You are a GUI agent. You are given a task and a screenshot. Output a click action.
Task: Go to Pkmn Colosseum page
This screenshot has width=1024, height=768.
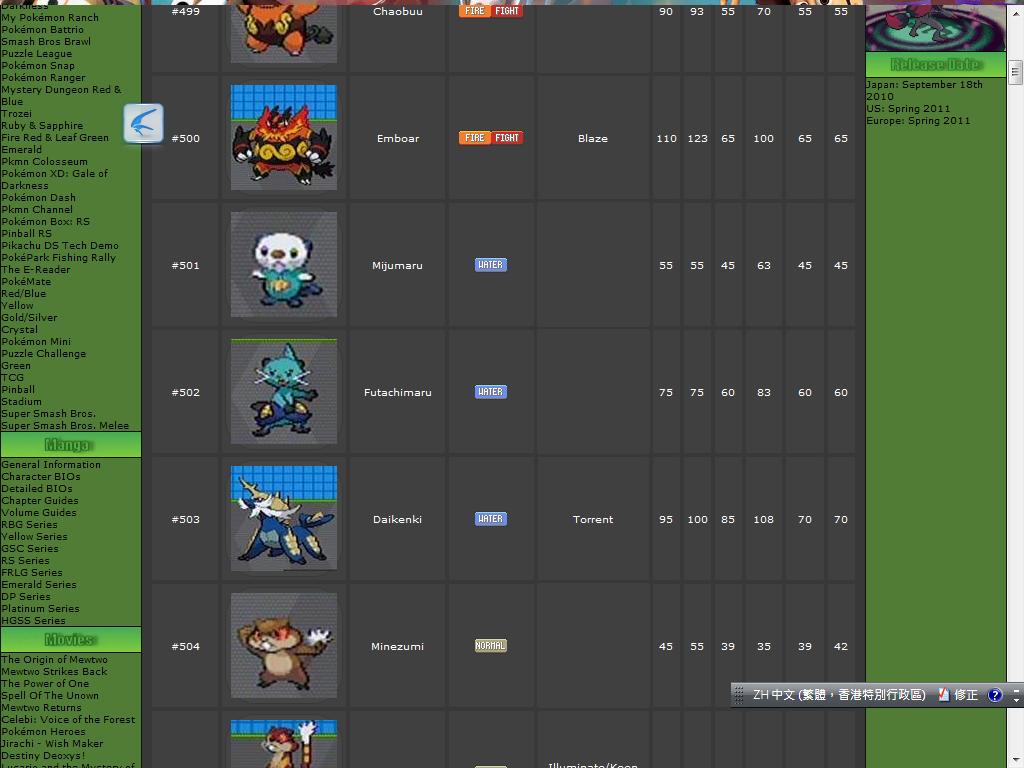click(x=44, y=161)
